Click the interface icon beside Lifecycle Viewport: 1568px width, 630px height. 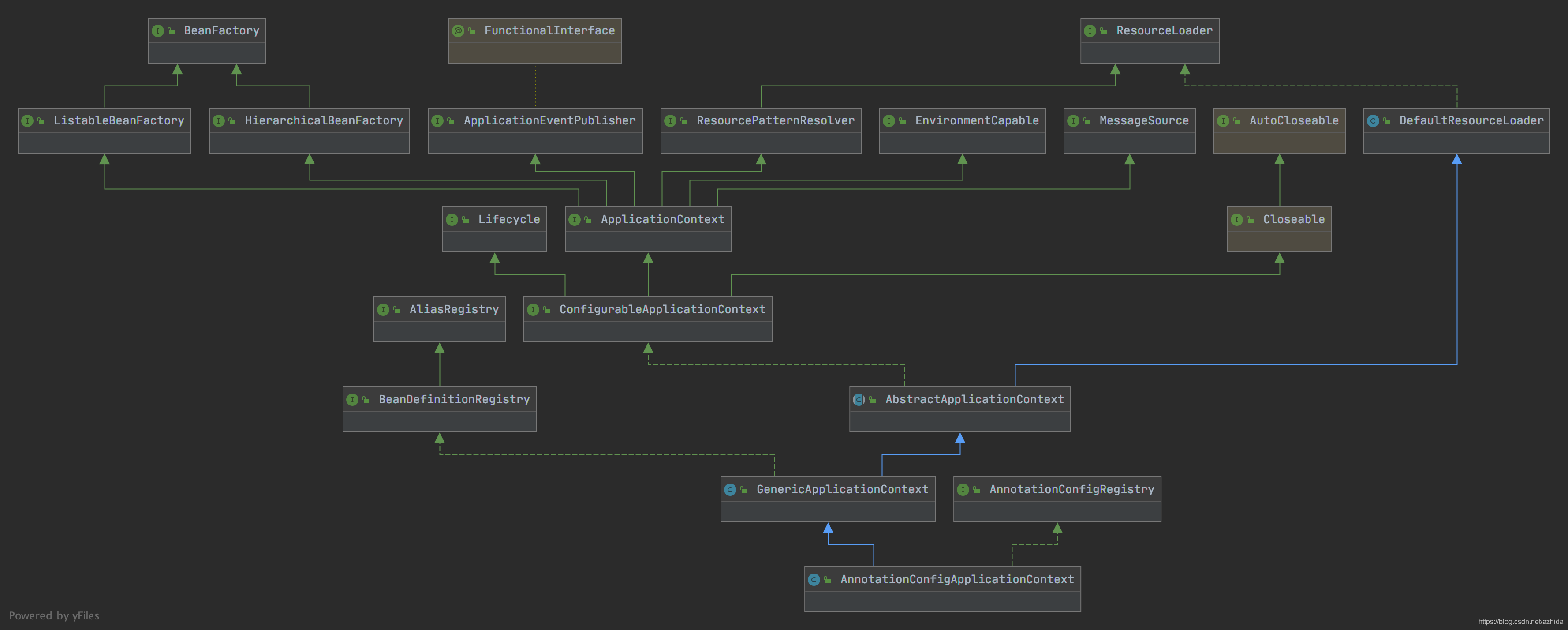pos(452,219)
